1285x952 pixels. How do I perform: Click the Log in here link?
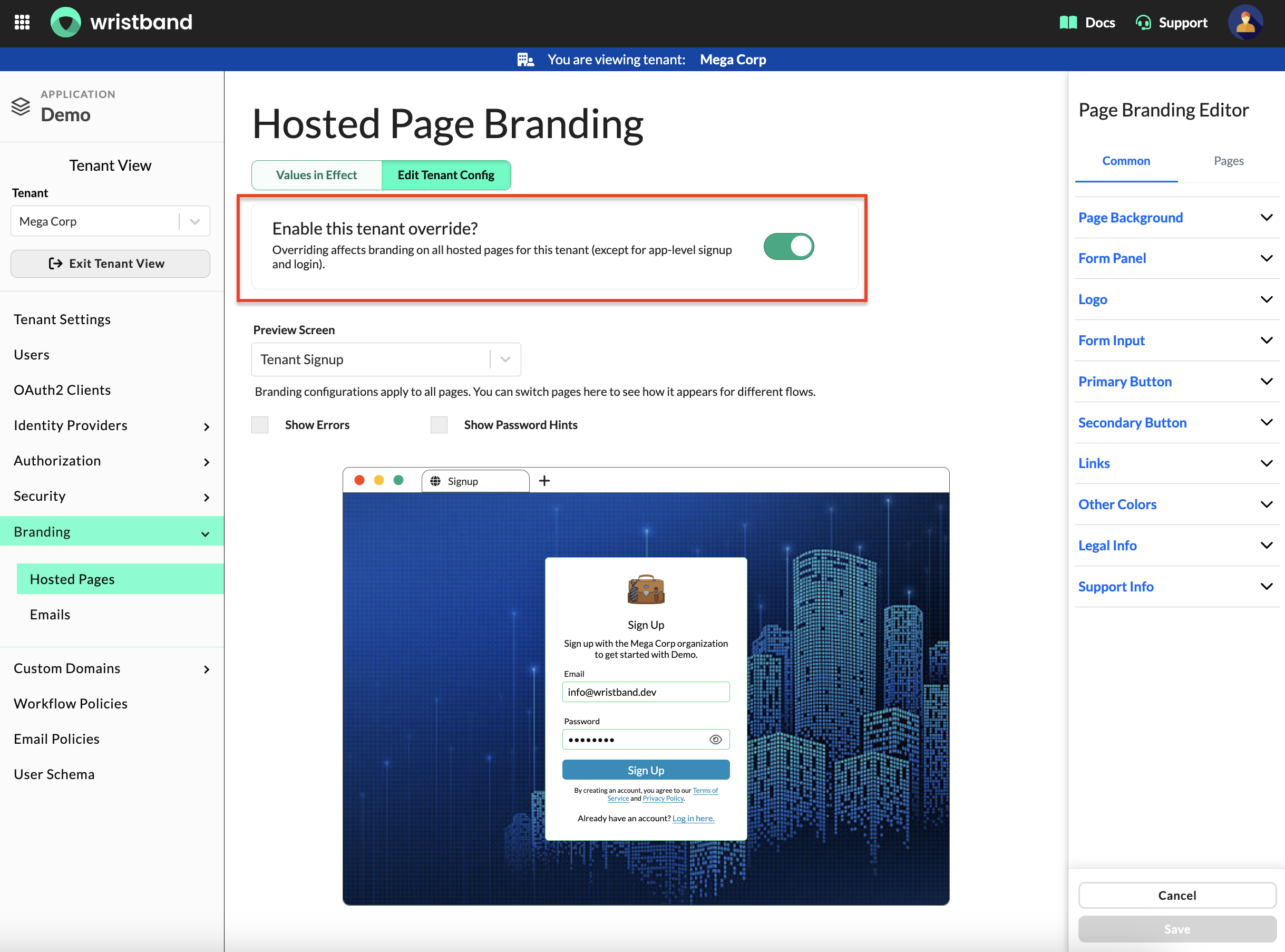click(693, 818)
